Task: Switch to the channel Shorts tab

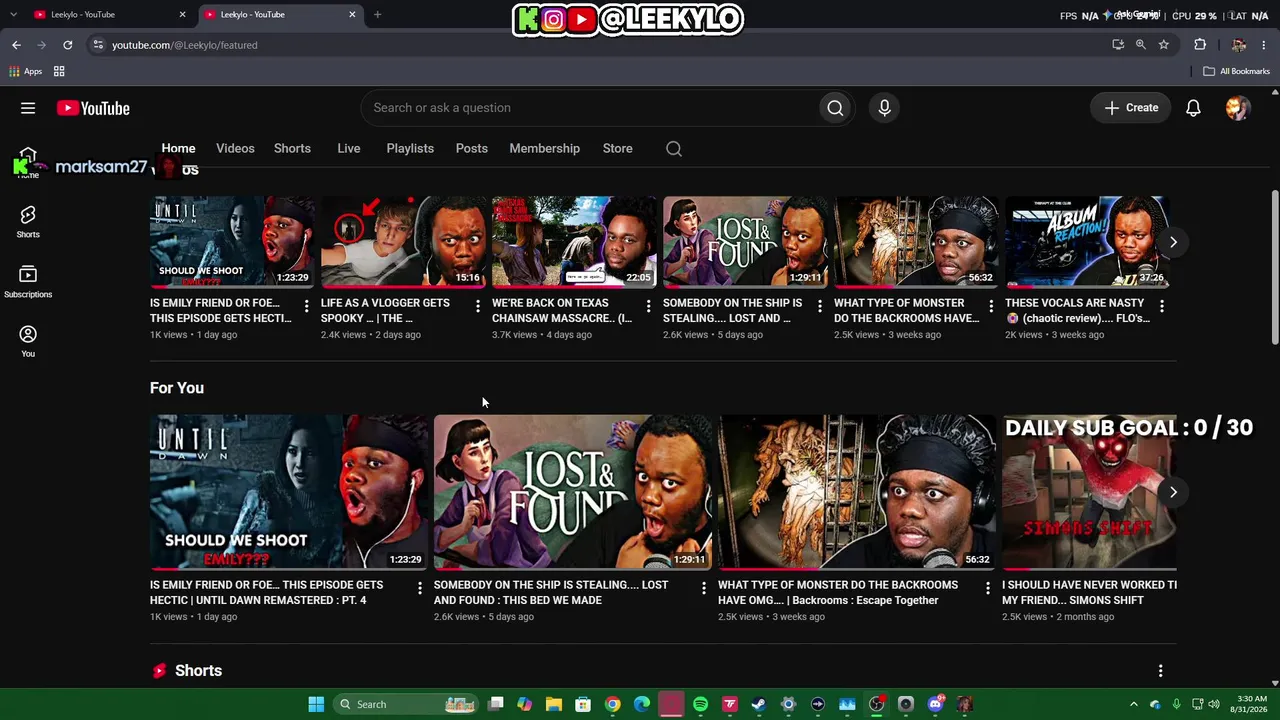Action: 292,149
